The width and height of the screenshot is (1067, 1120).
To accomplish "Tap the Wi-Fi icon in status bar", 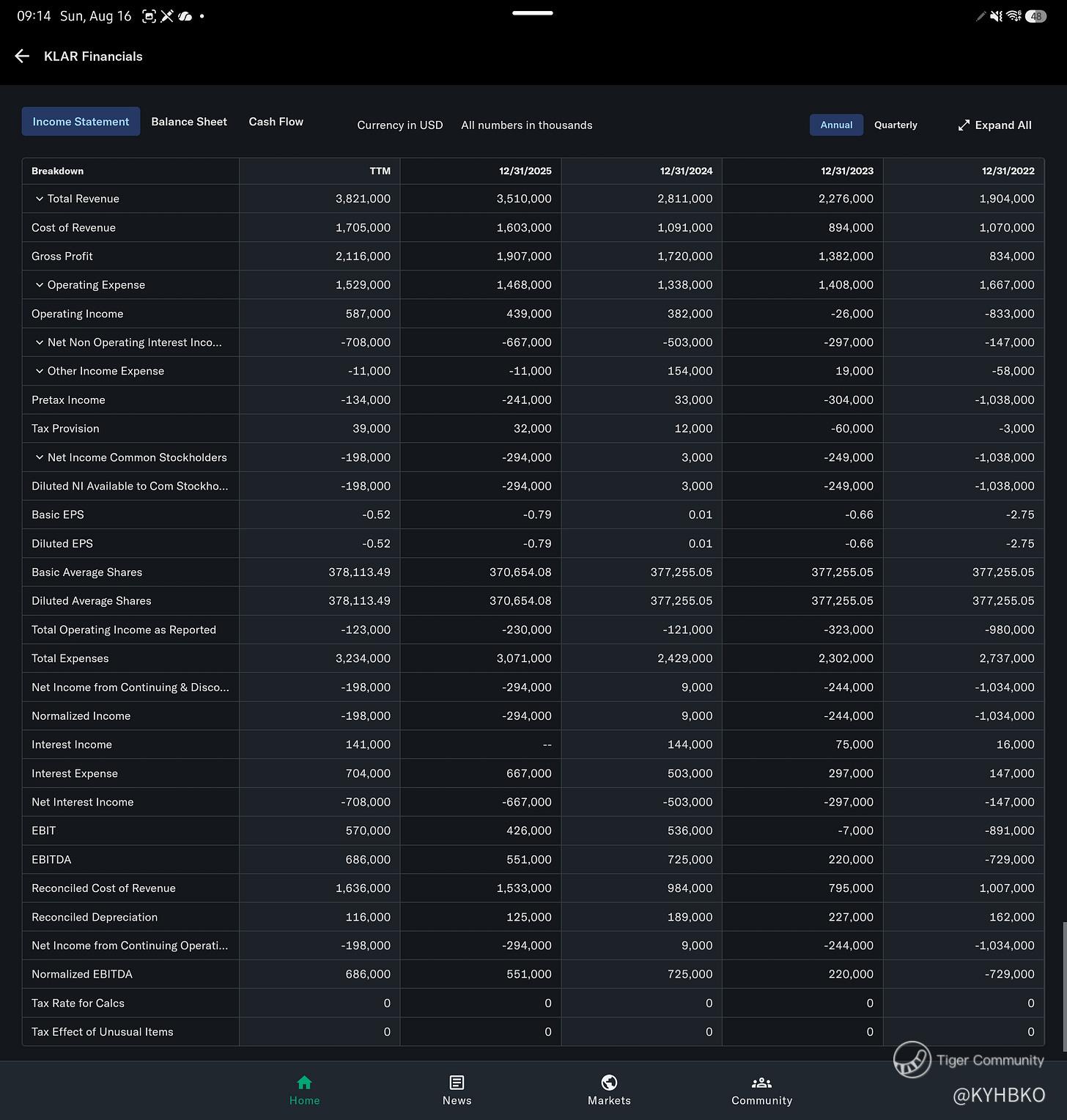I will (1014, 15).
